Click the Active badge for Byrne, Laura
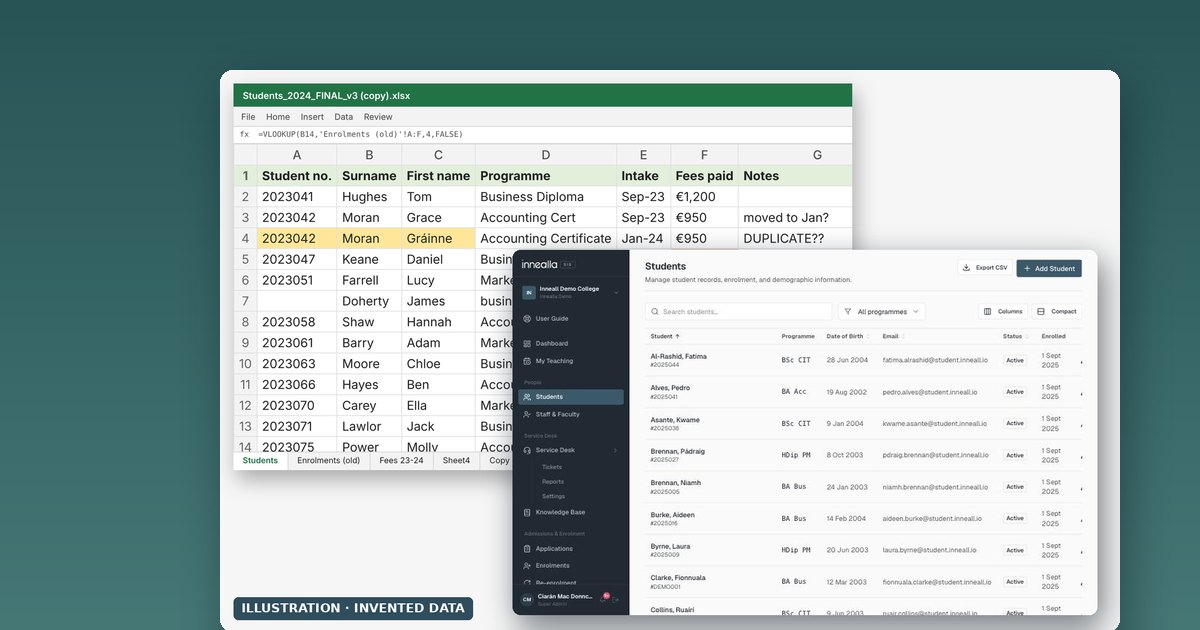 tap(1015, 550)
